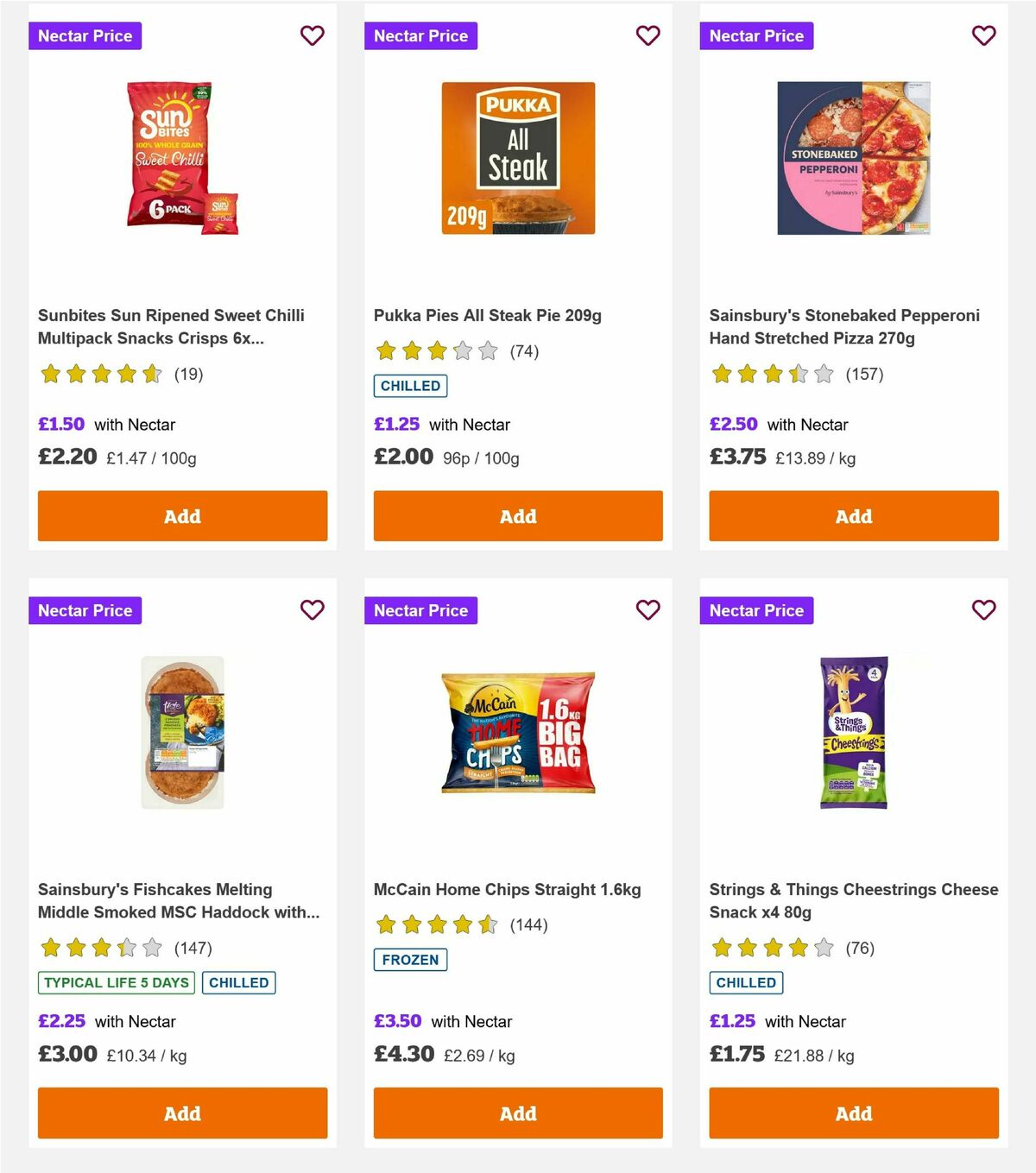This screenshot has height=1173, width=1036.
Task: Add McCain Home Chips to the basket
Action: pos(517,1113)
